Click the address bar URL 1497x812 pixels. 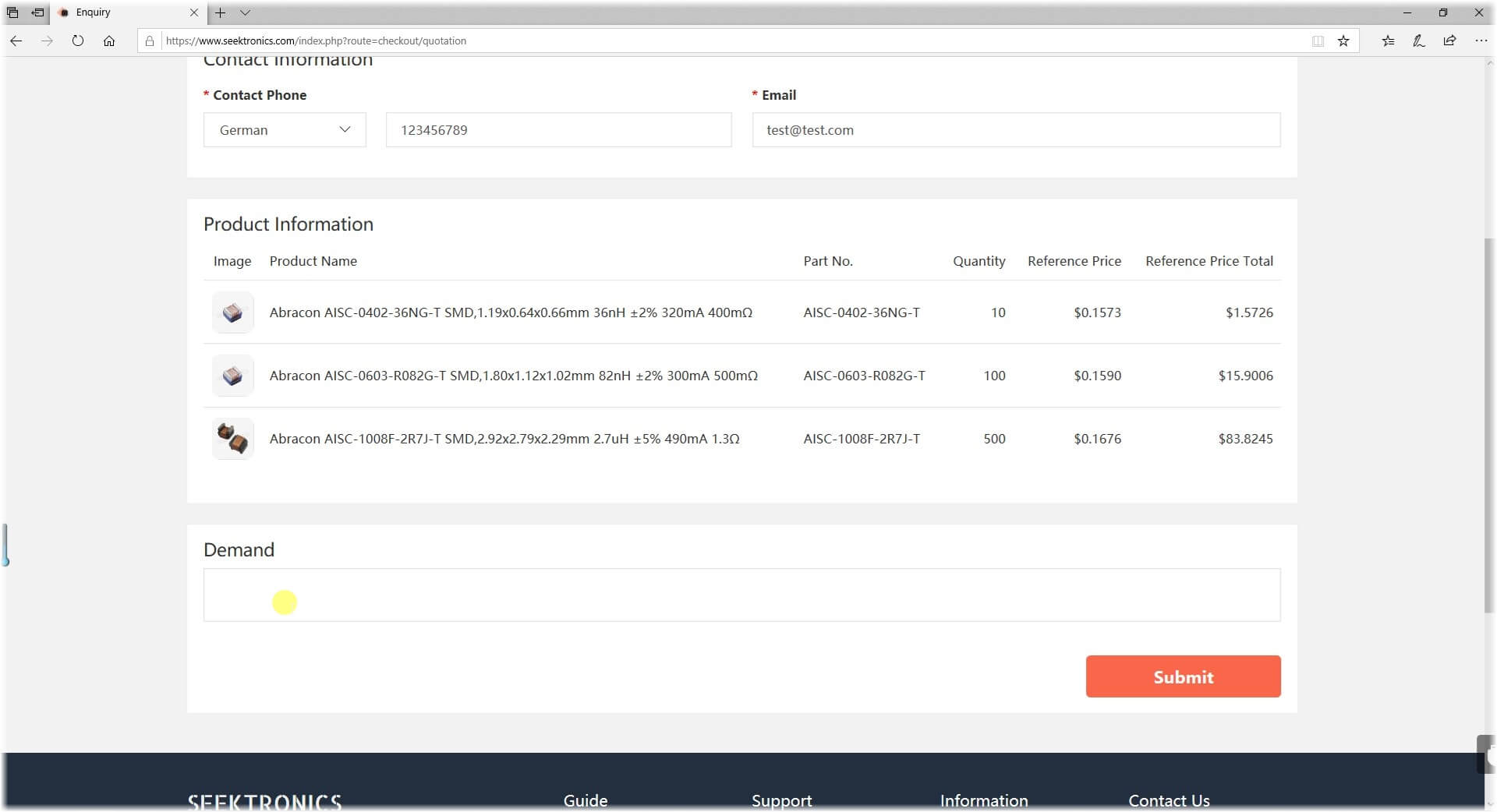(x=316, y=41)
